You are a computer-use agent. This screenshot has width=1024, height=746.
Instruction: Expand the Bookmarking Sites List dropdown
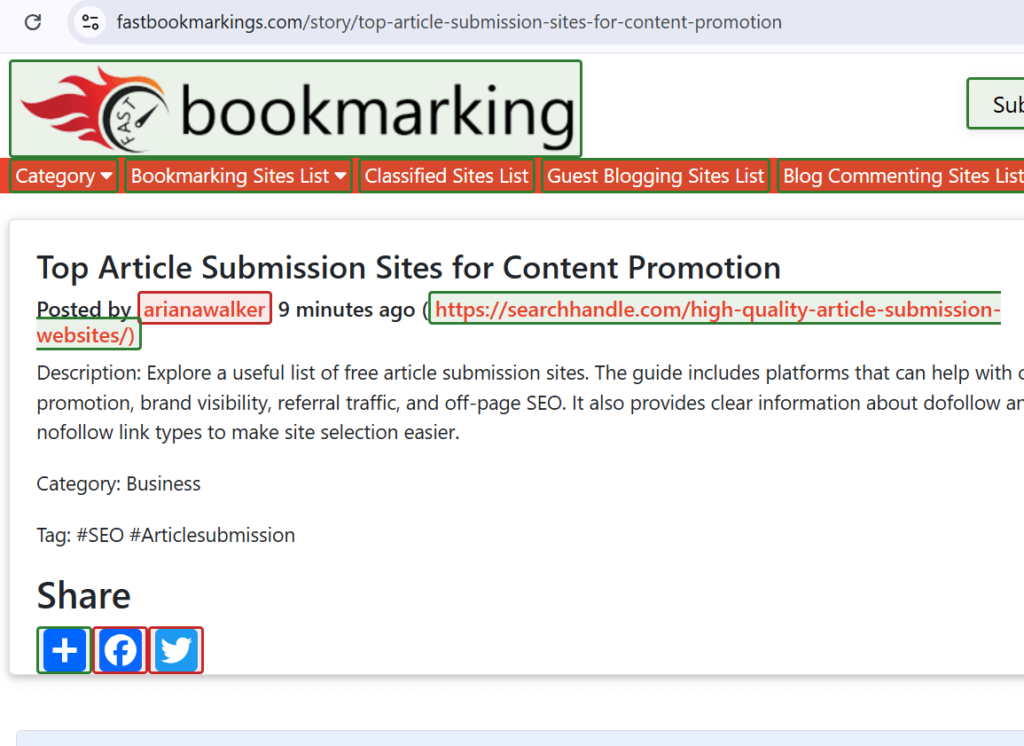pyautogui.click(x=238, y=176)
